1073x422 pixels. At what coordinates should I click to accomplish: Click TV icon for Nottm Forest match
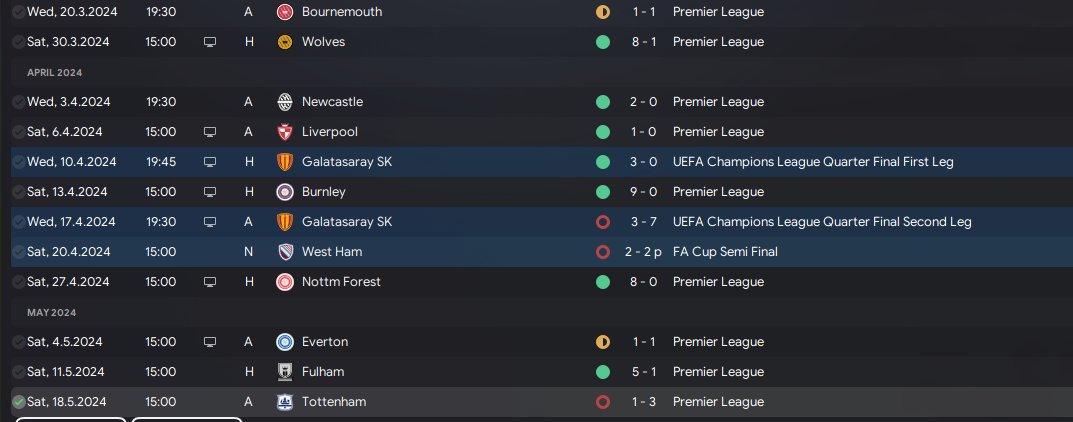(210, 282)
